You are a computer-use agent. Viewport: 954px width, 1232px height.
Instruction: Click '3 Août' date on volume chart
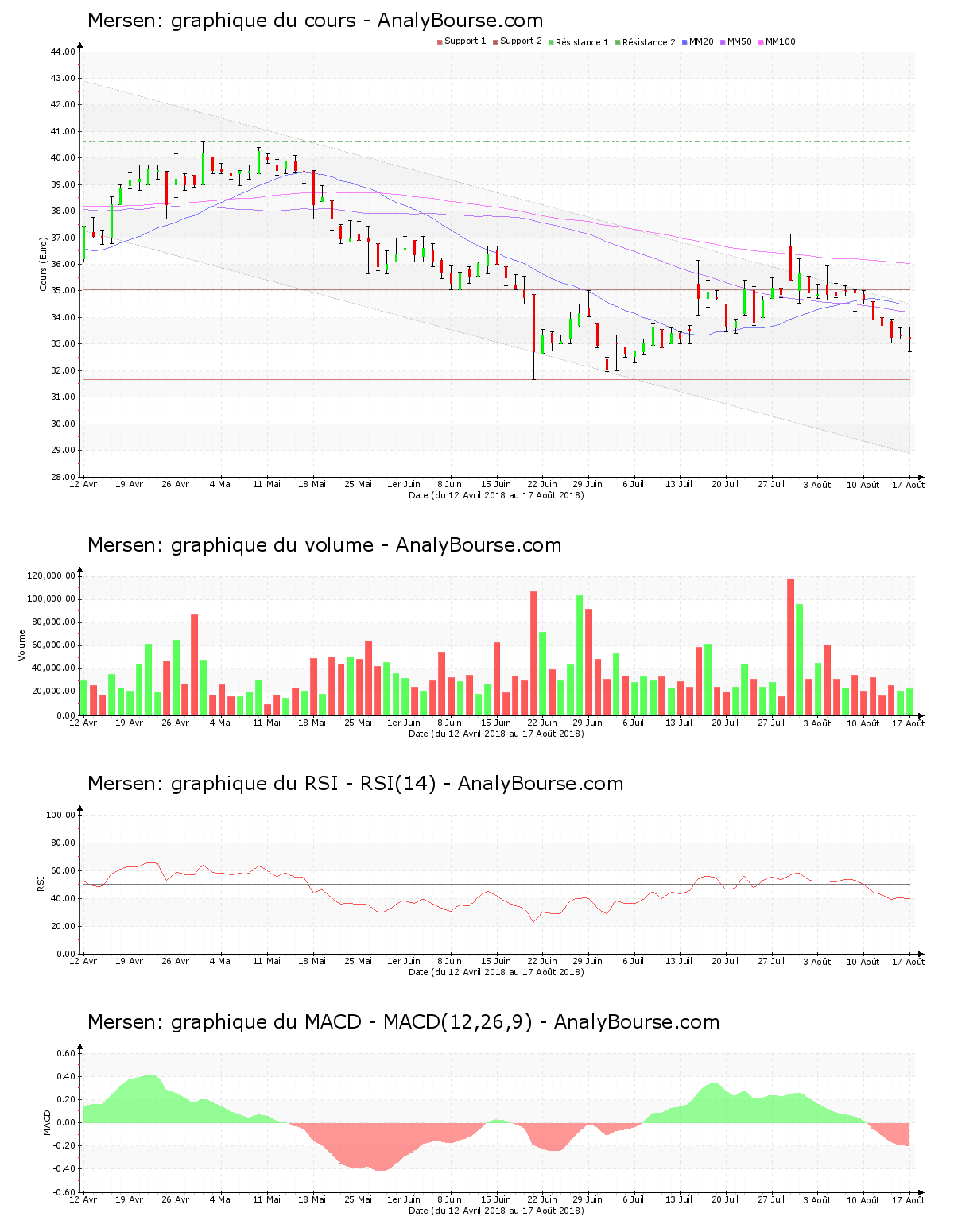816,723
